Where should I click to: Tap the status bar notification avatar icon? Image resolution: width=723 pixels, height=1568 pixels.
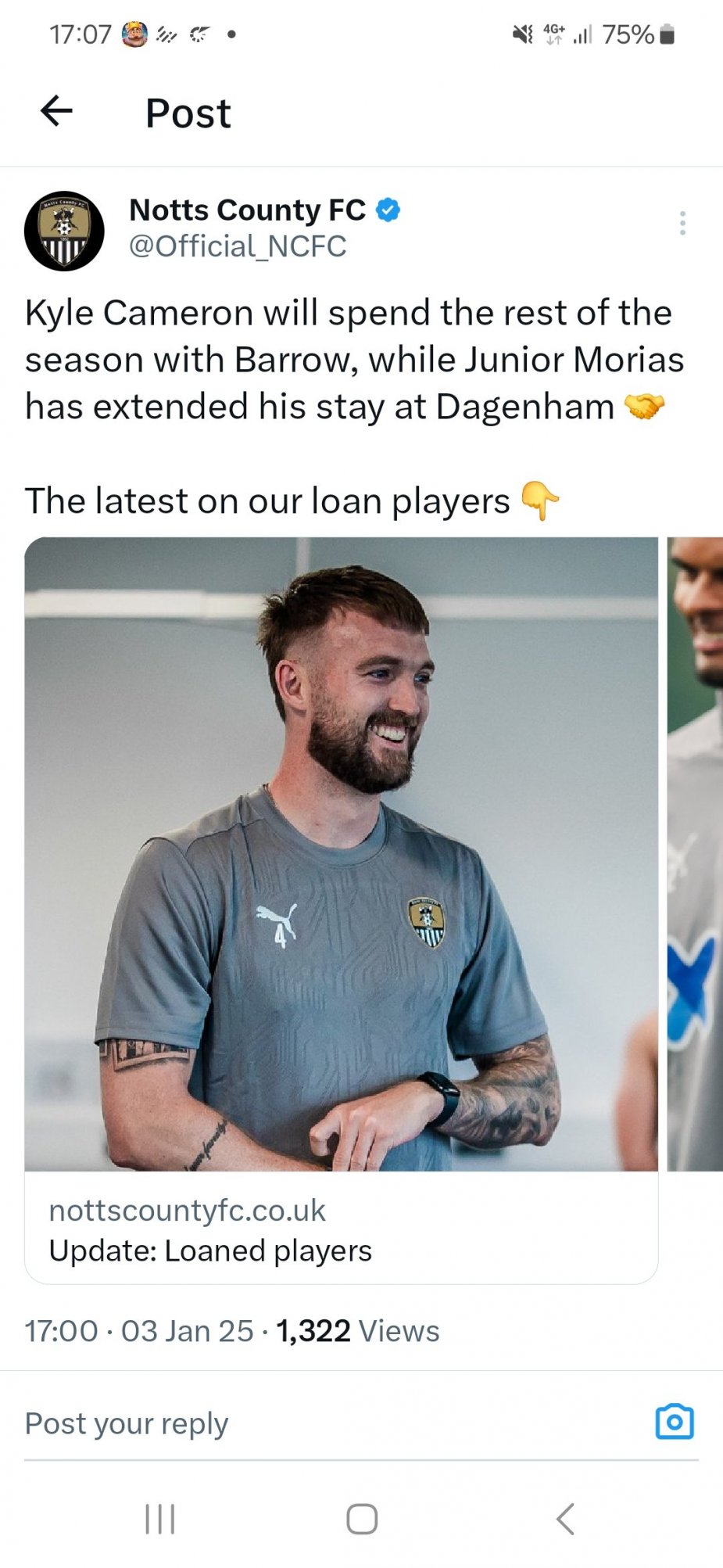pyautogui.click(x=134, y=34)
